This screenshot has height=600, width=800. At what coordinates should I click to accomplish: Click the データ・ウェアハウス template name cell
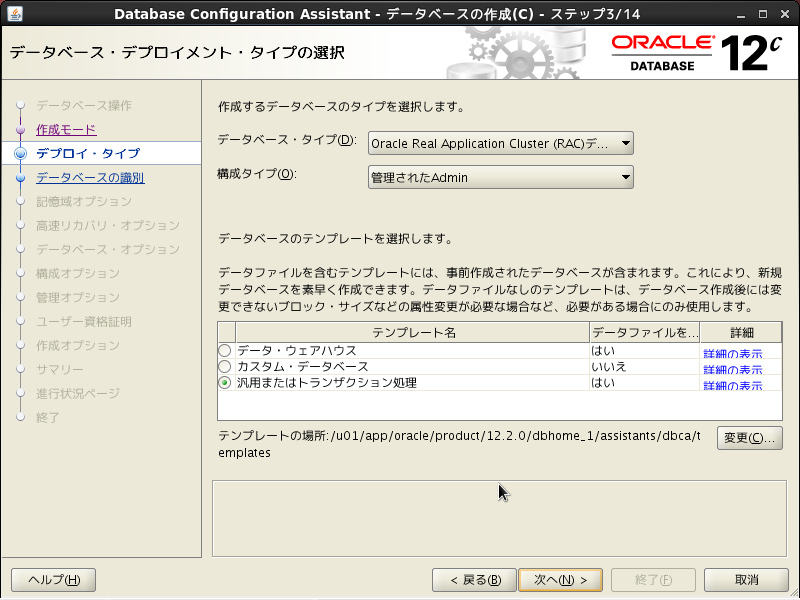[412, 351]
